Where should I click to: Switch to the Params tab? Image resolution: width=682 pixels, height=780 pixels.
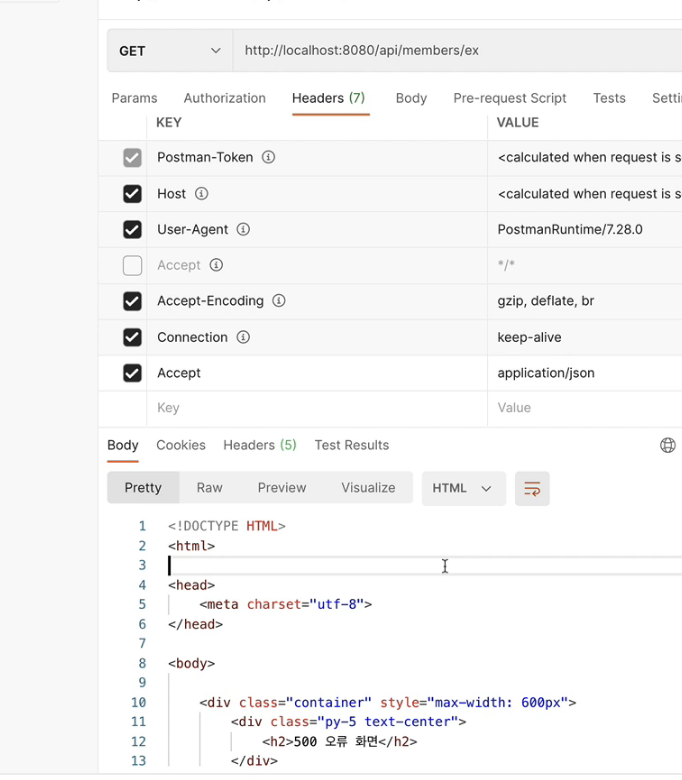(134, 98)
